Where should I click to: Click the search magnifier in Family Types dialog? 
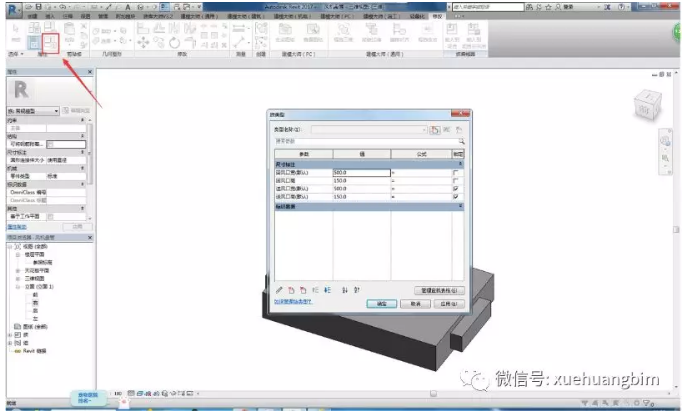coord(461,141)
